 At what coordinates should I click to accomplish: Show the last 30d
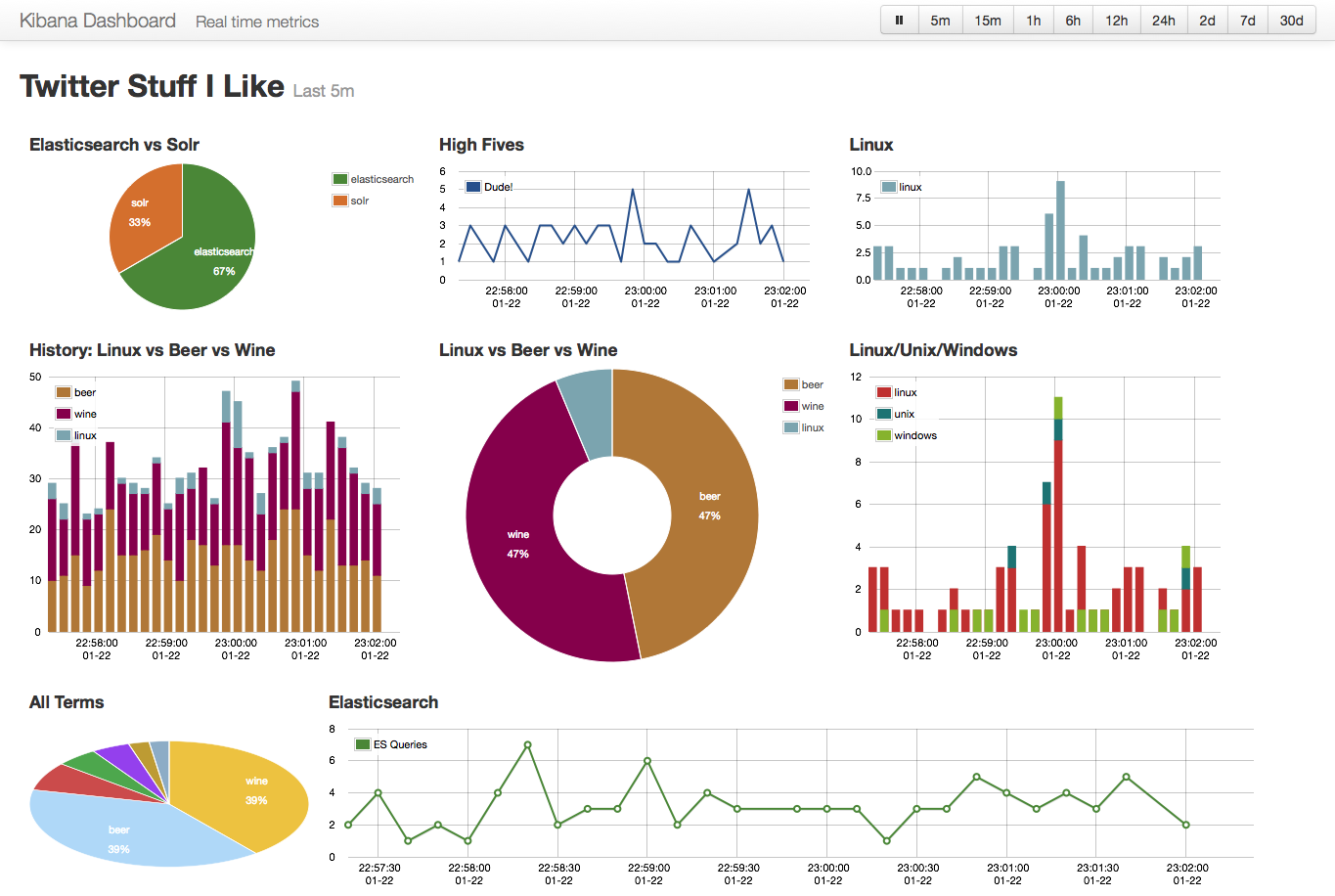[x=1292, y=21]
